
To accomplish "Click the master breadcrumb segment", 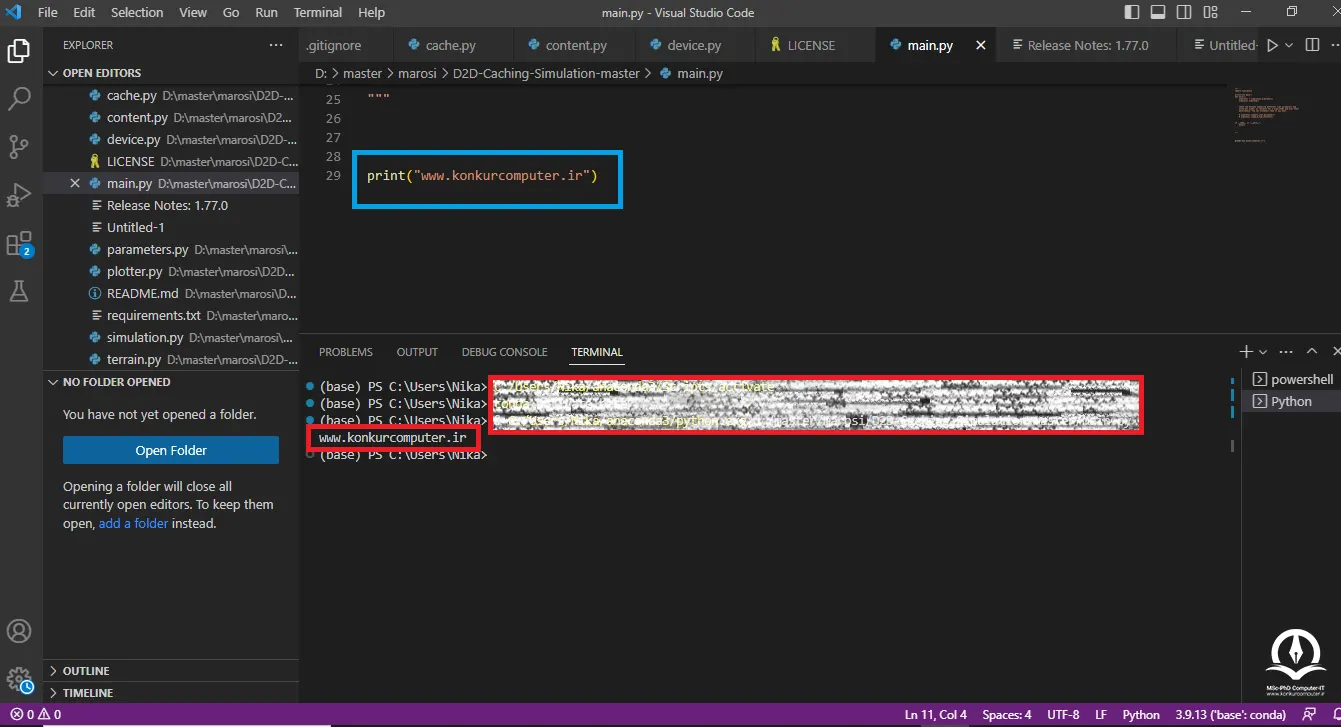I will coord(362,73).
